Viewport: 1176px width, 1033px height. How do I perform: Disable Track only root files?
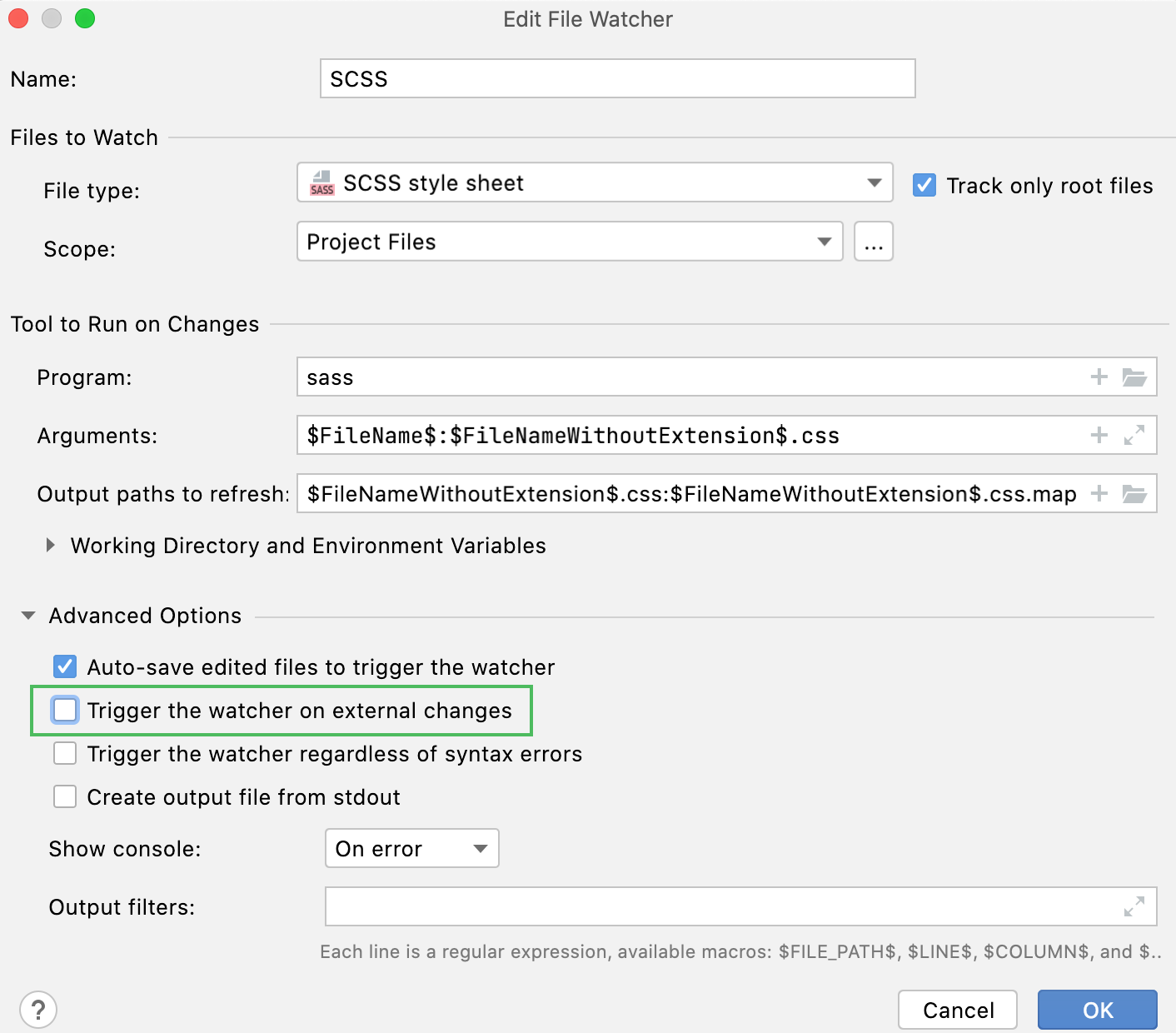click(x=924, y=185)
